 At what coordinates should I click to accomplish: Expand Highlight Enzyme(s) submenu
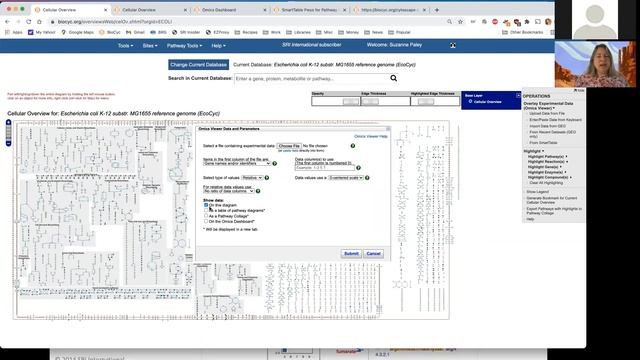coord(547,172)
